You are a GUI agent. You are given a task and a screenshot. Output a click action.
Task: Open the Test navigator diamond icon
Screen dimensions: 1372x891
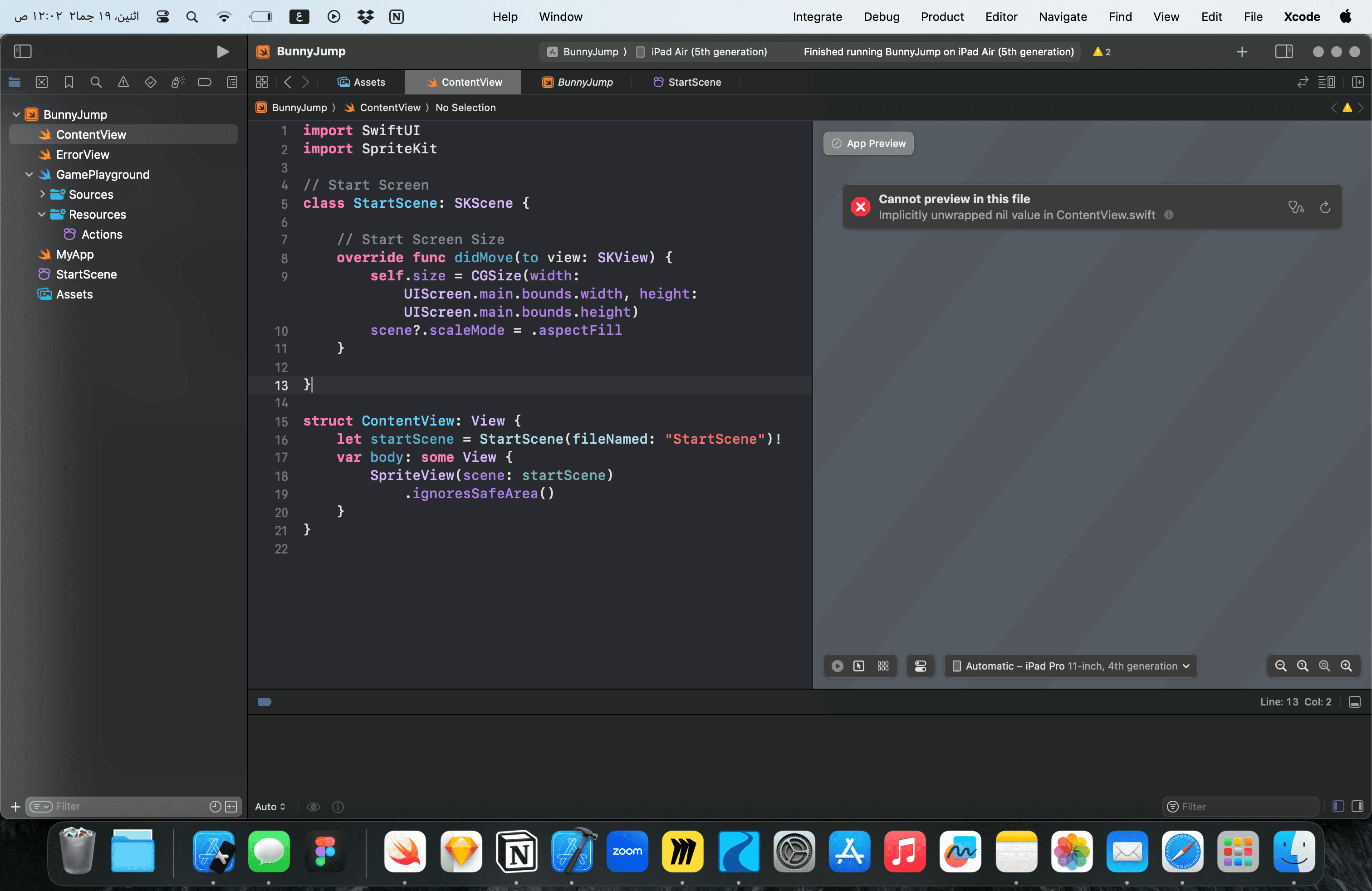[x=151, y=83]
